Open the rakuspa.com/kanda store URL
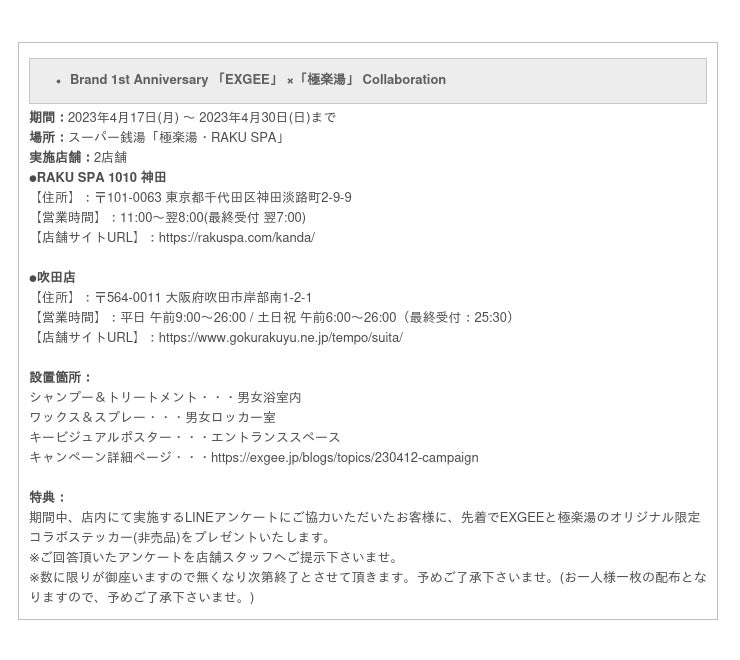This screenshot has height=660, width=740. (236, 237)
